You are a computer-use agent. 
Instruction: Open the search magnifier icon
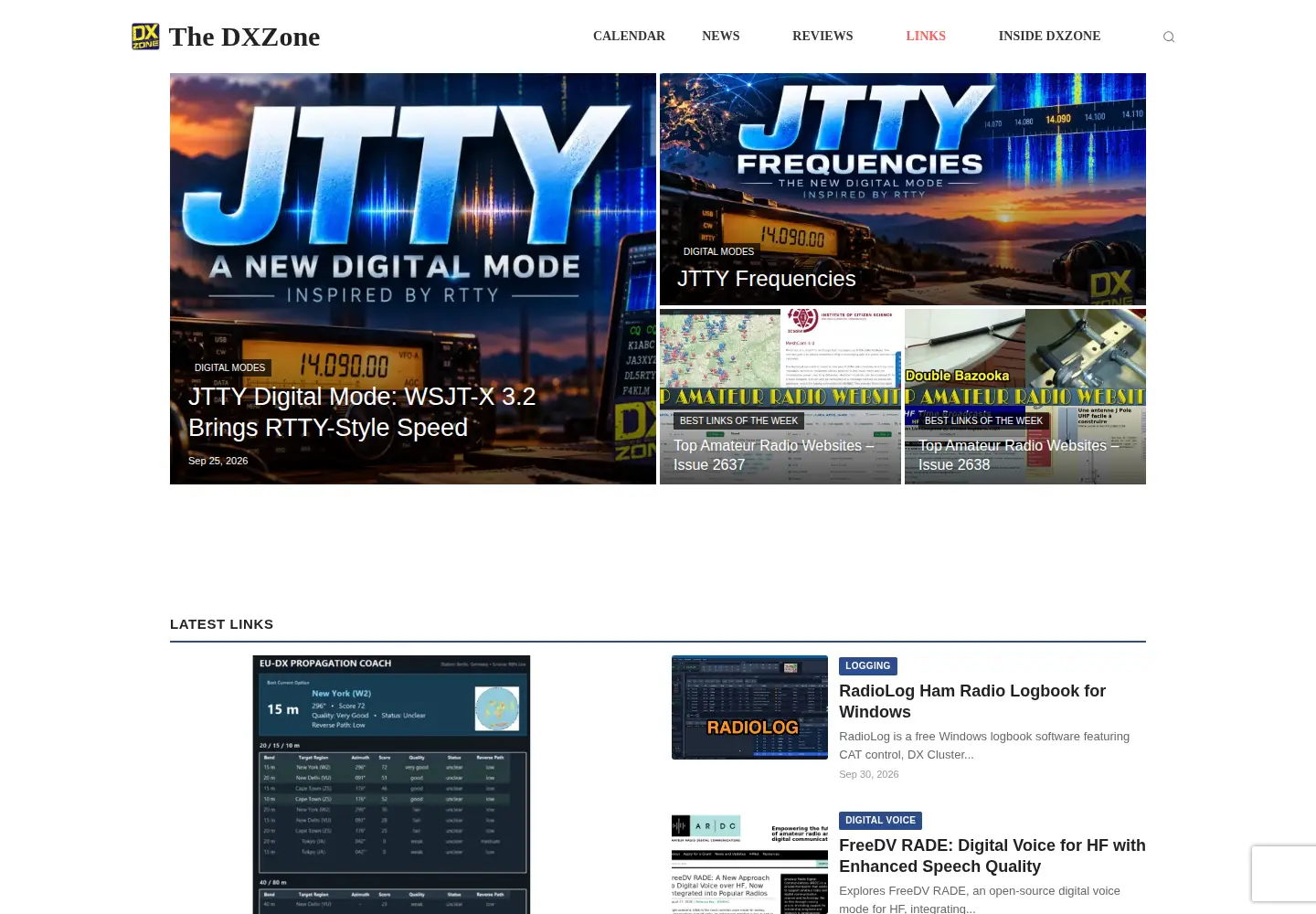[x=1168, y=37]
